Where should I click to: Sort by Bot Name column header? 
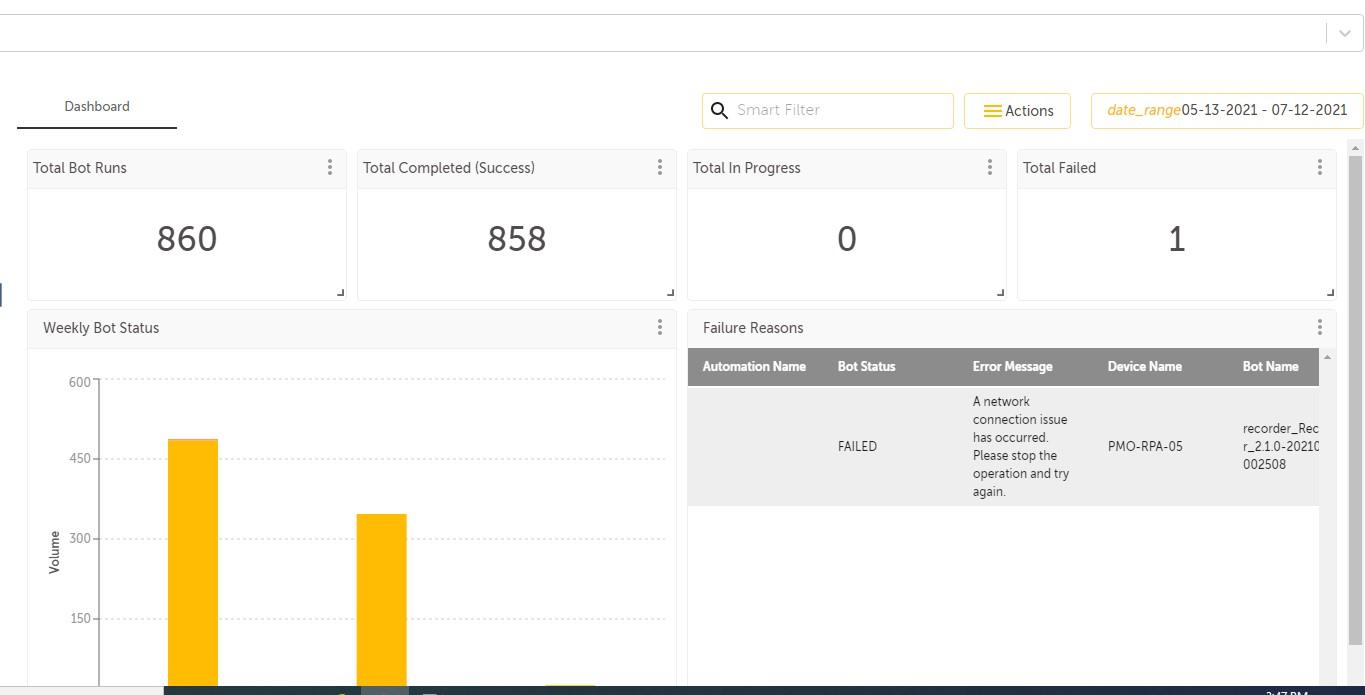pyautogui.click(x=1270, y=367)
